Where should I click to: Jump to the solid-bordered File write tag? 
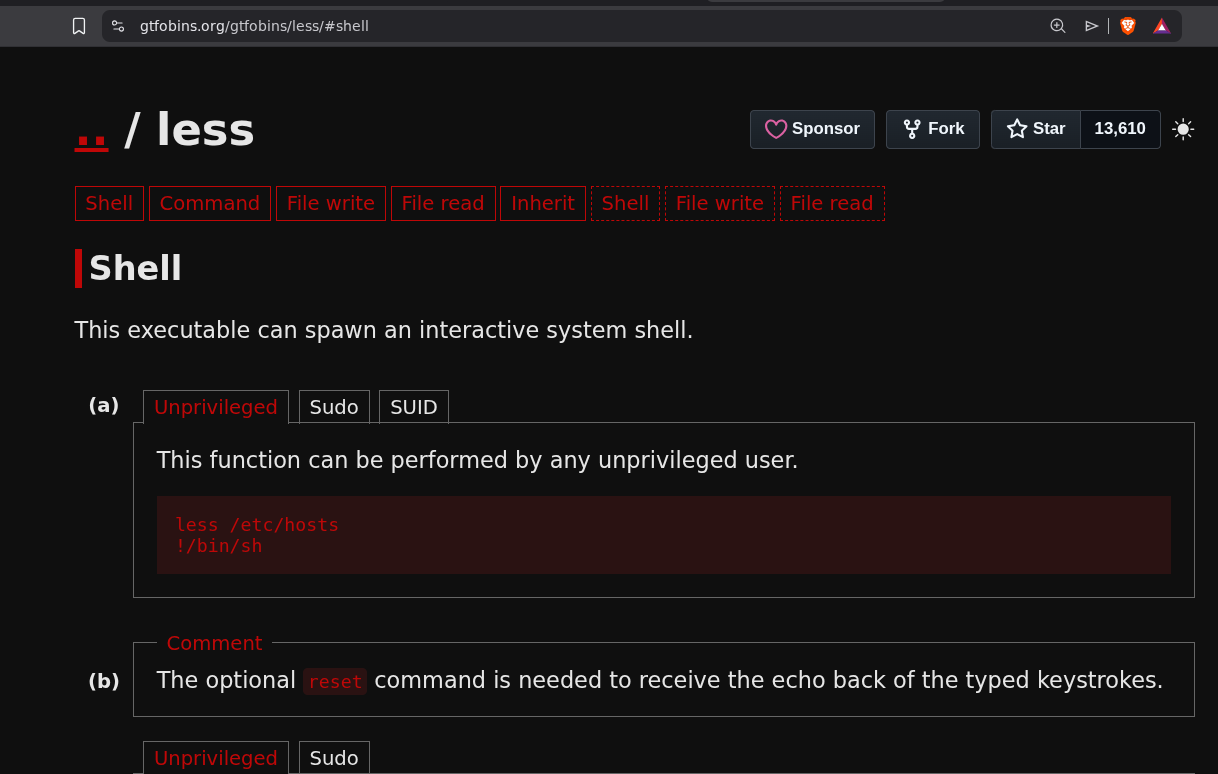click(331, 203)
